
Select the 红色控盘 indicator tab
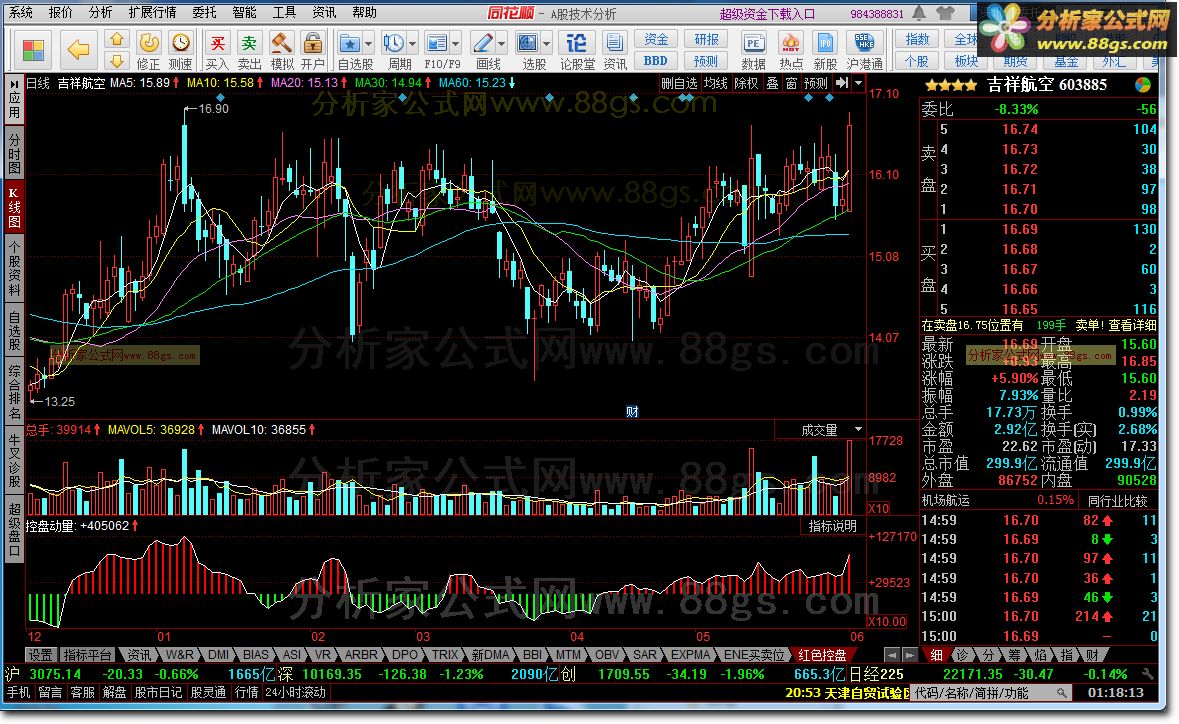click(822, 655)
